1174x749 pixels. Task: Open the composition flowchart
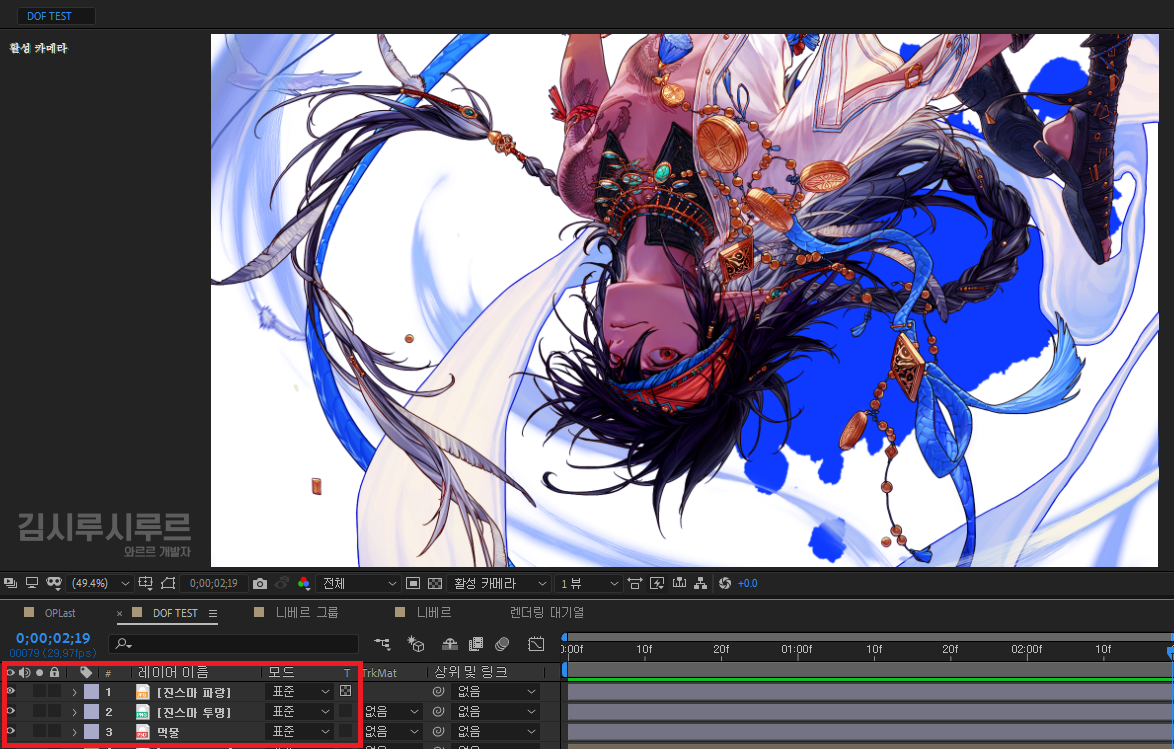tap(701, 583)
